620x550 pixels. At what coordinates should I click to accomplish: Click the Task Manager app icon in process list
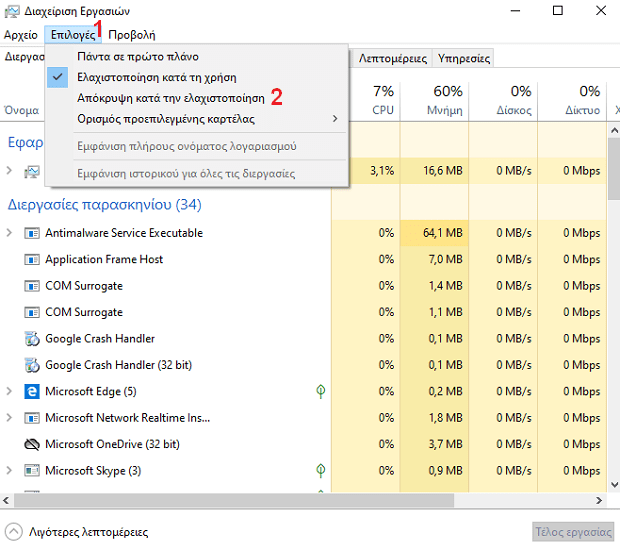pos(32,172)
